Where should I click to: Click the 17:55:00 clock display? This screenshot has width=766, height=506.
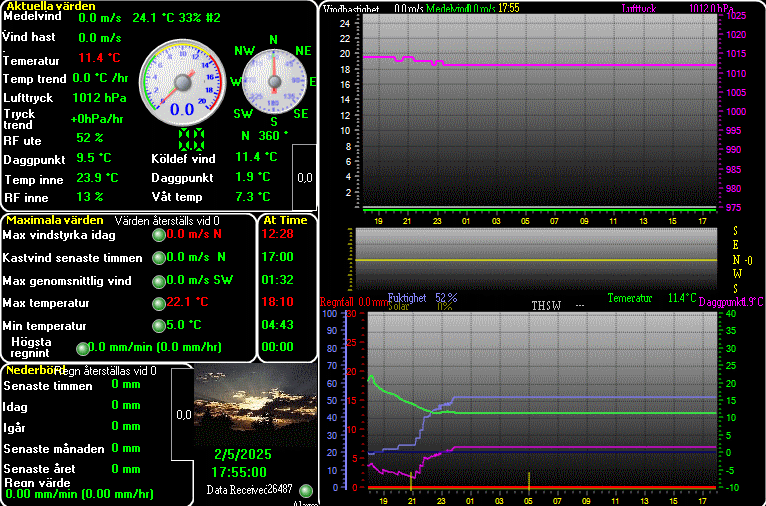tap(239, 472)
